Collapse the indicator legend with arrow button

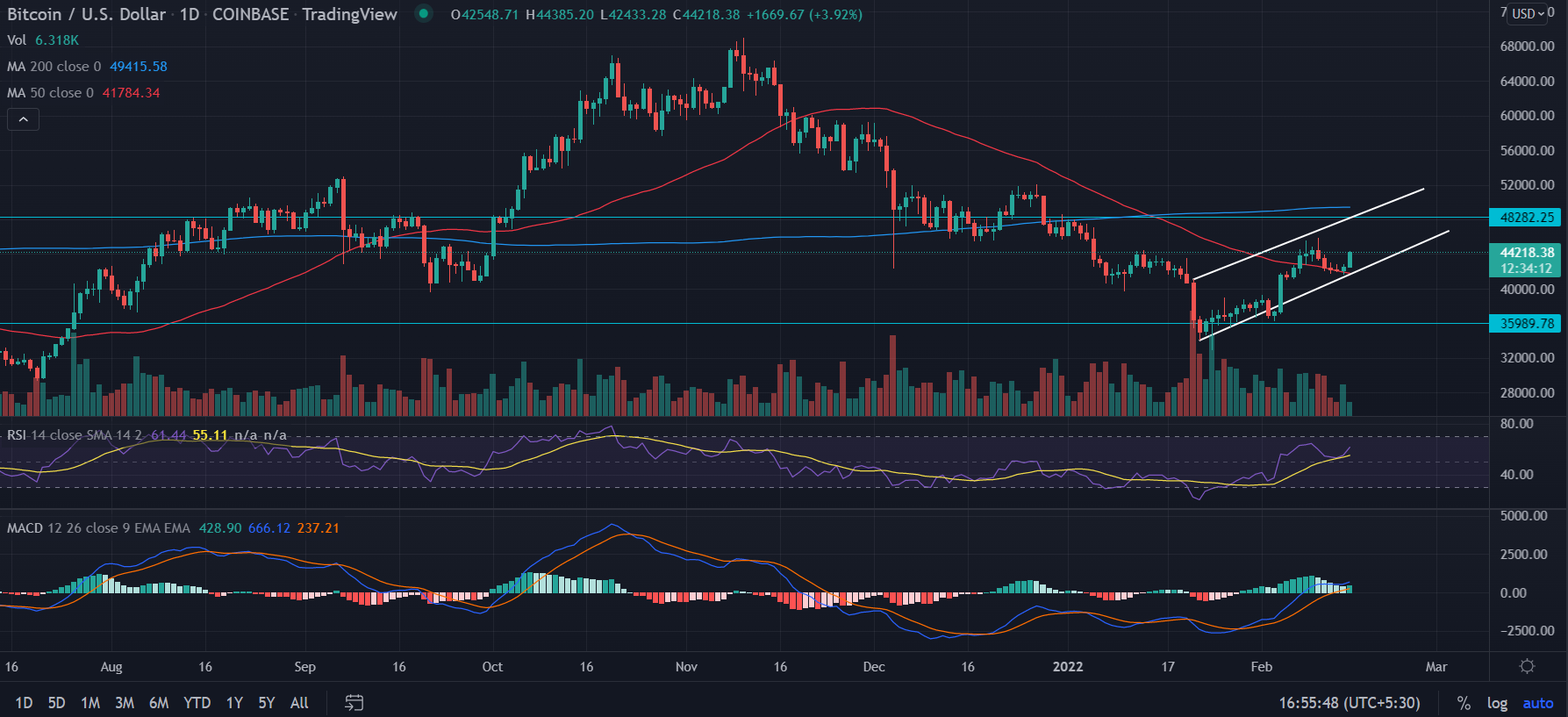23,119
